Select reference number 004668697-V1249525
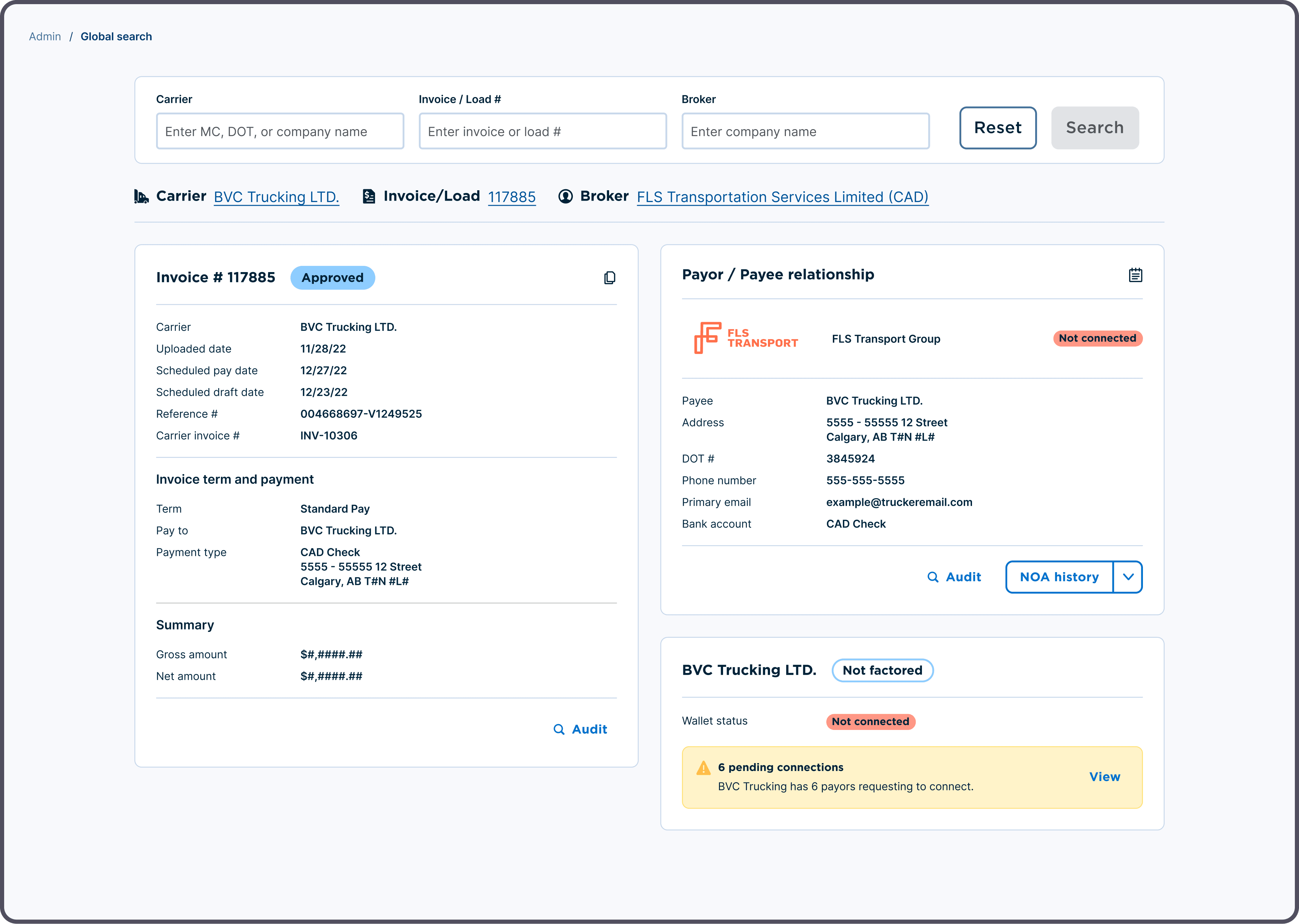Viewport: 1299px width, 924px height. tap(361, 414)
